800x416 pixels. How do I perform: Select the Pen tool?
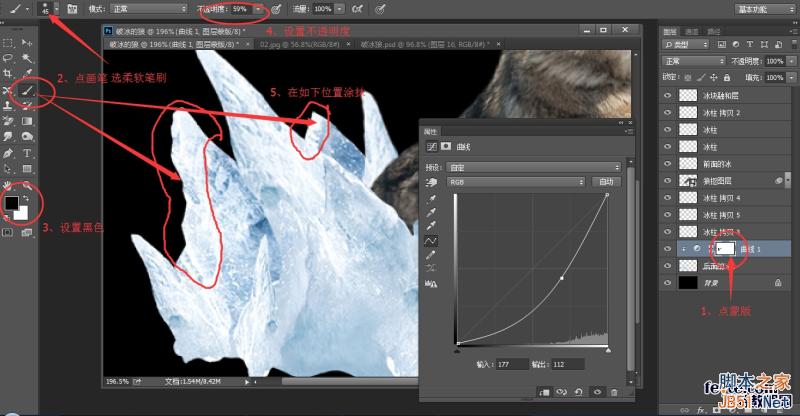click(8, 153)
